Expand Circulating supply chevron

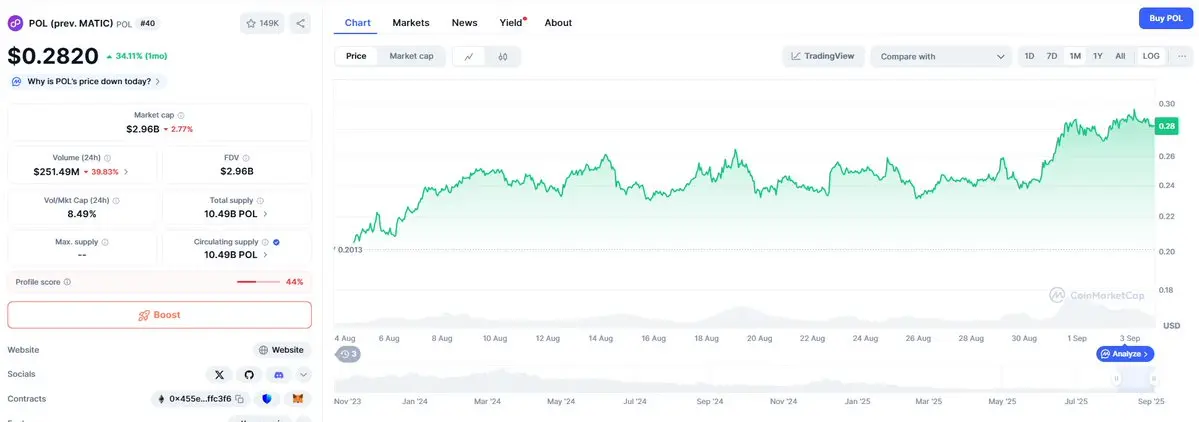(x=265, y=255)
